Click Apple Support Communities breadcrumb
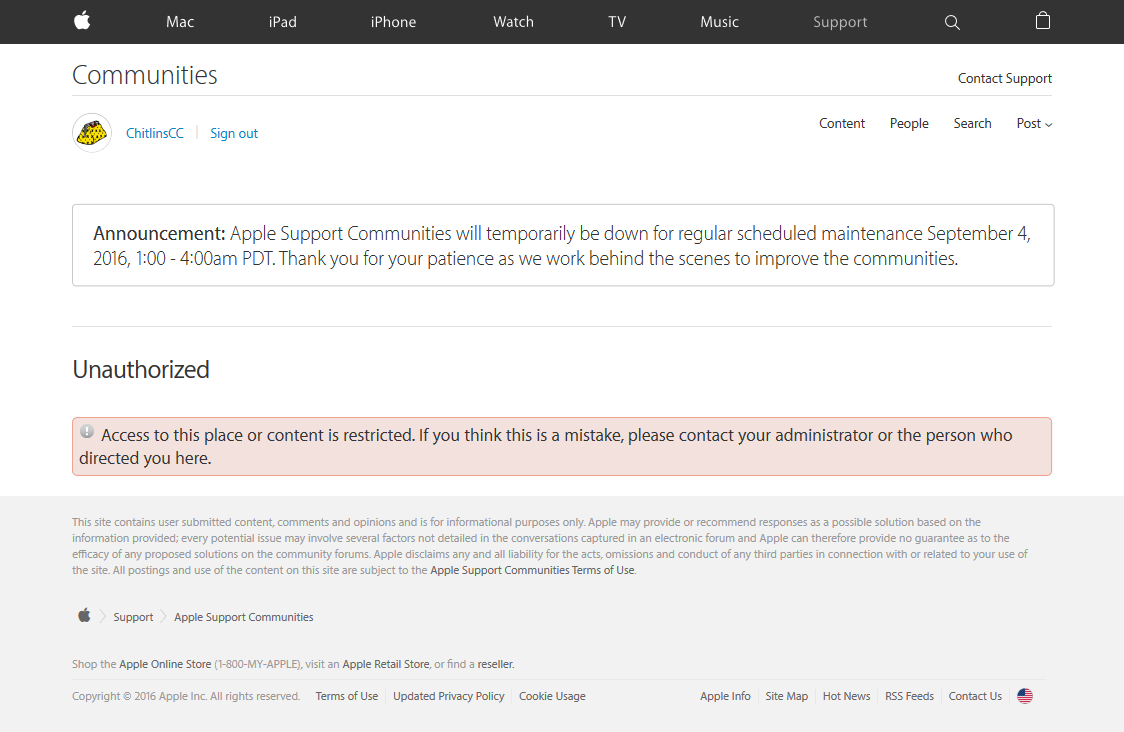Screen dimensions: 1124x732 pyautogui.click(x=244, y=617)
